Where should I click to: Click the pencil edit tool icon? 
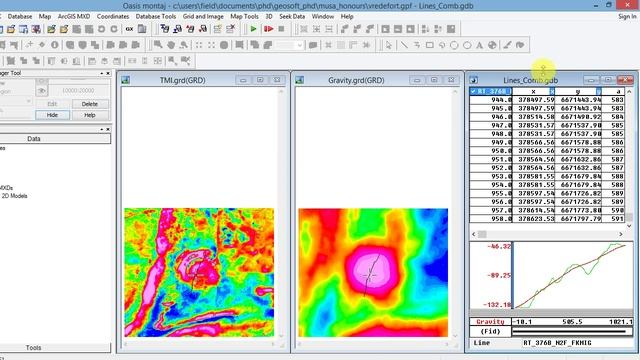[x=507, y=45]
